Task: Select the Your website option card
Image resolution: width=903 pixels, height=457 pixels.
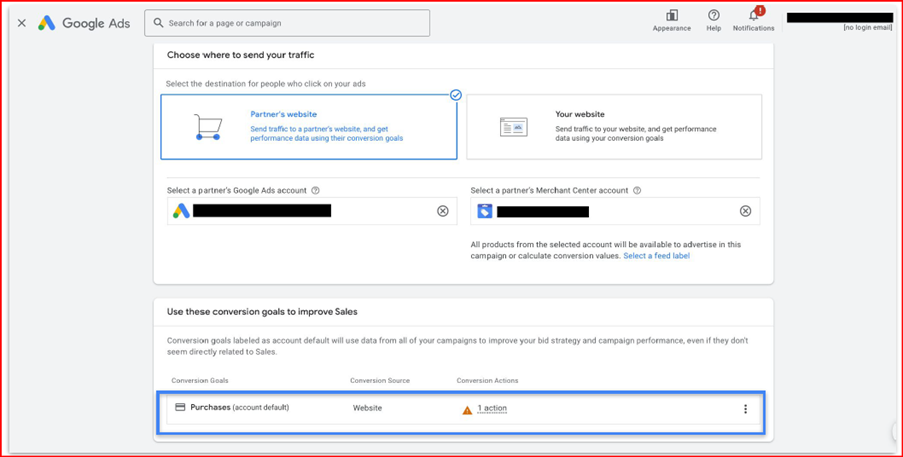Action: 614,127
